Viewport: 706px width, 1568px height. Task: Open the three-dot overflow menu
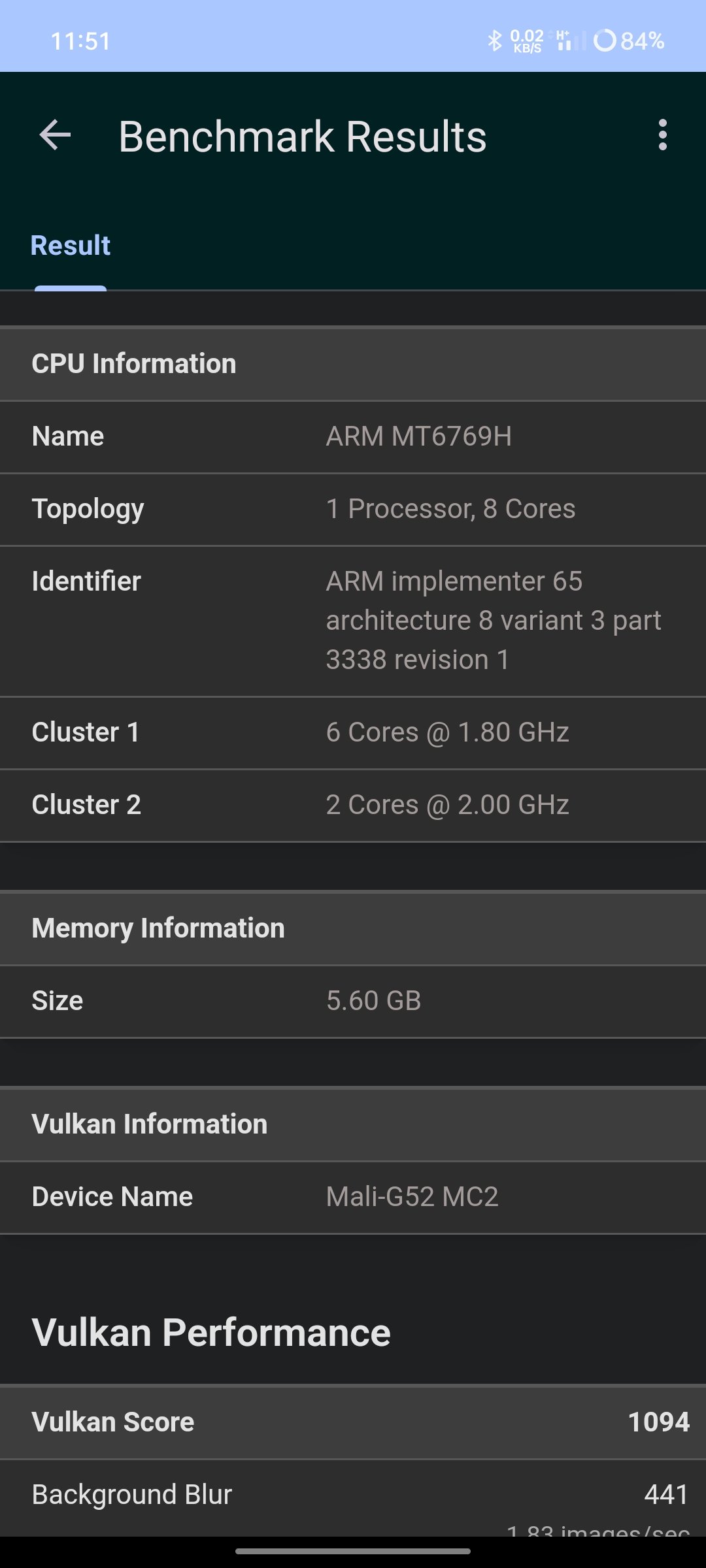click(x=663, y=135)
